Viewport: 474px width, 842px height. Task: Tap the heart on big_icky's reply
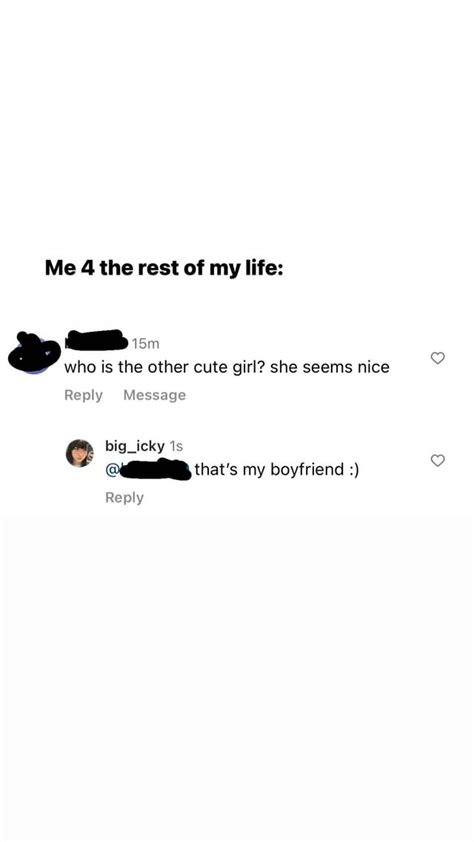[x=438, y=460]
